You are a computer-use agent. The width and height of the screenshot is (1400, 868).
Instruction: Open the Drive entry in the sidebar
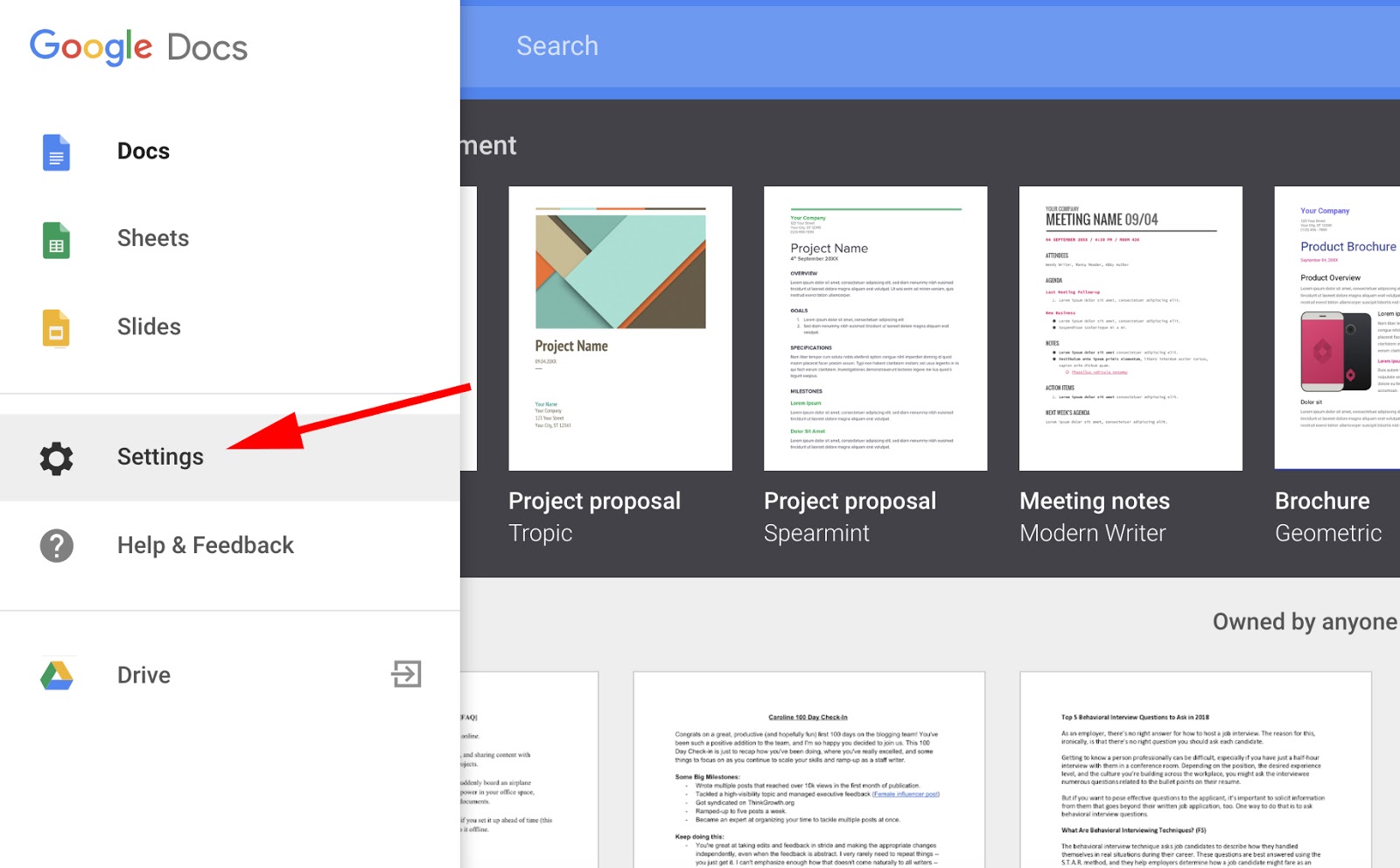click(x=144, y=674)
